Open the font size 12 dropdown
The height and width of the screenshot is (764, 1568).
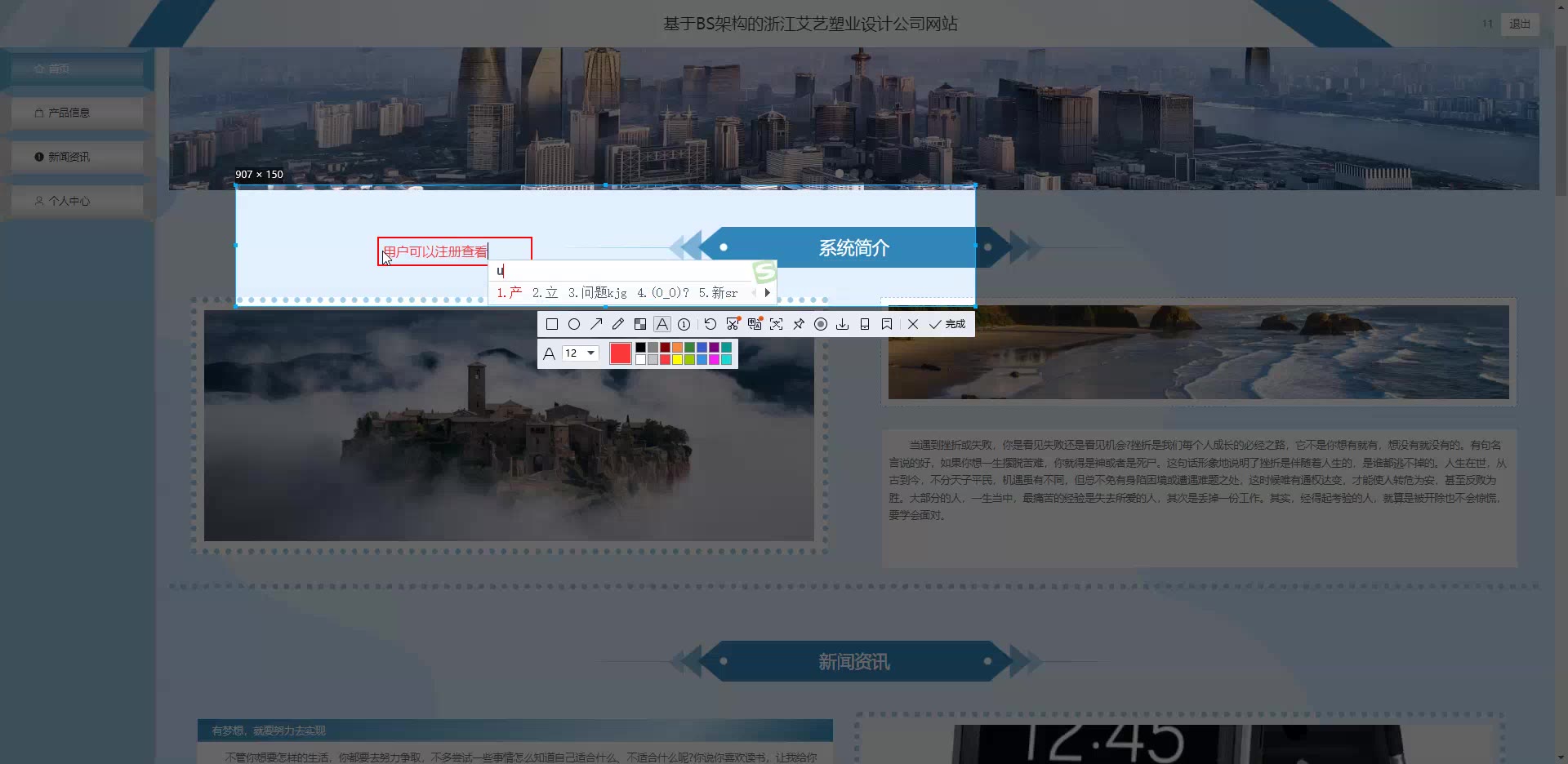pos(581,353)
